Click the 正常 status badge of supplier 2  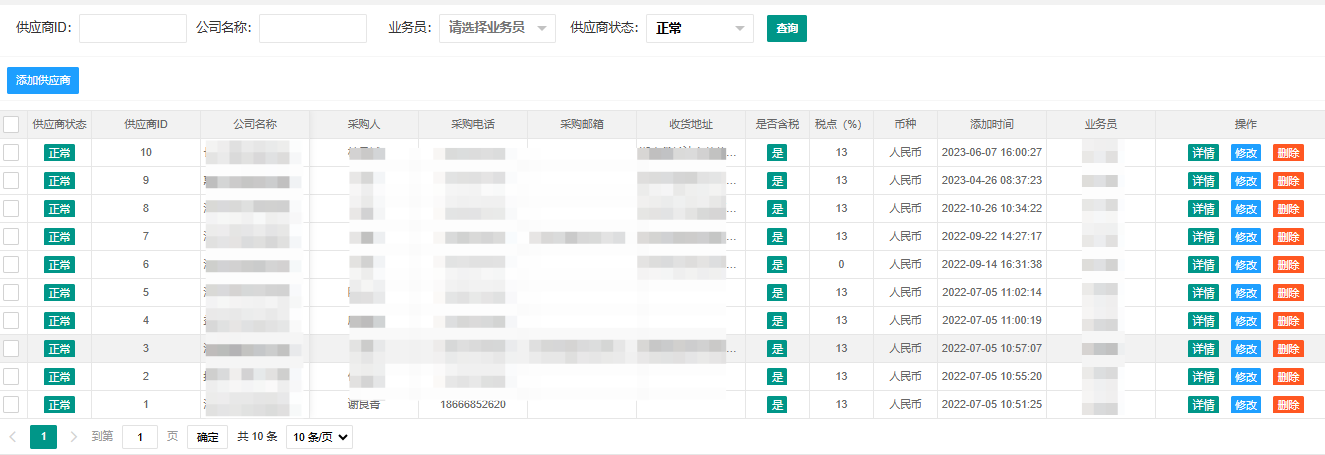pyautogui.click(x=60, y=377)
